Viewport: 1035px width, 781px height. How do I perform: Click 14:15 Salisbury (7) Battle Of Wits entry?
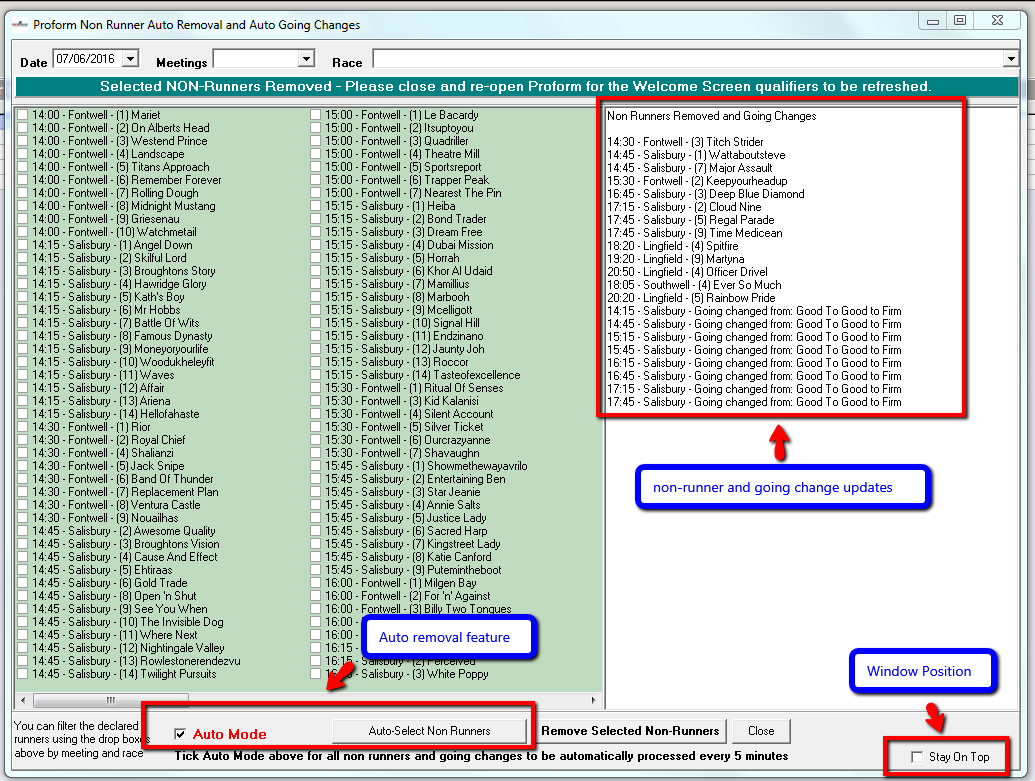(x=116, y=323)
